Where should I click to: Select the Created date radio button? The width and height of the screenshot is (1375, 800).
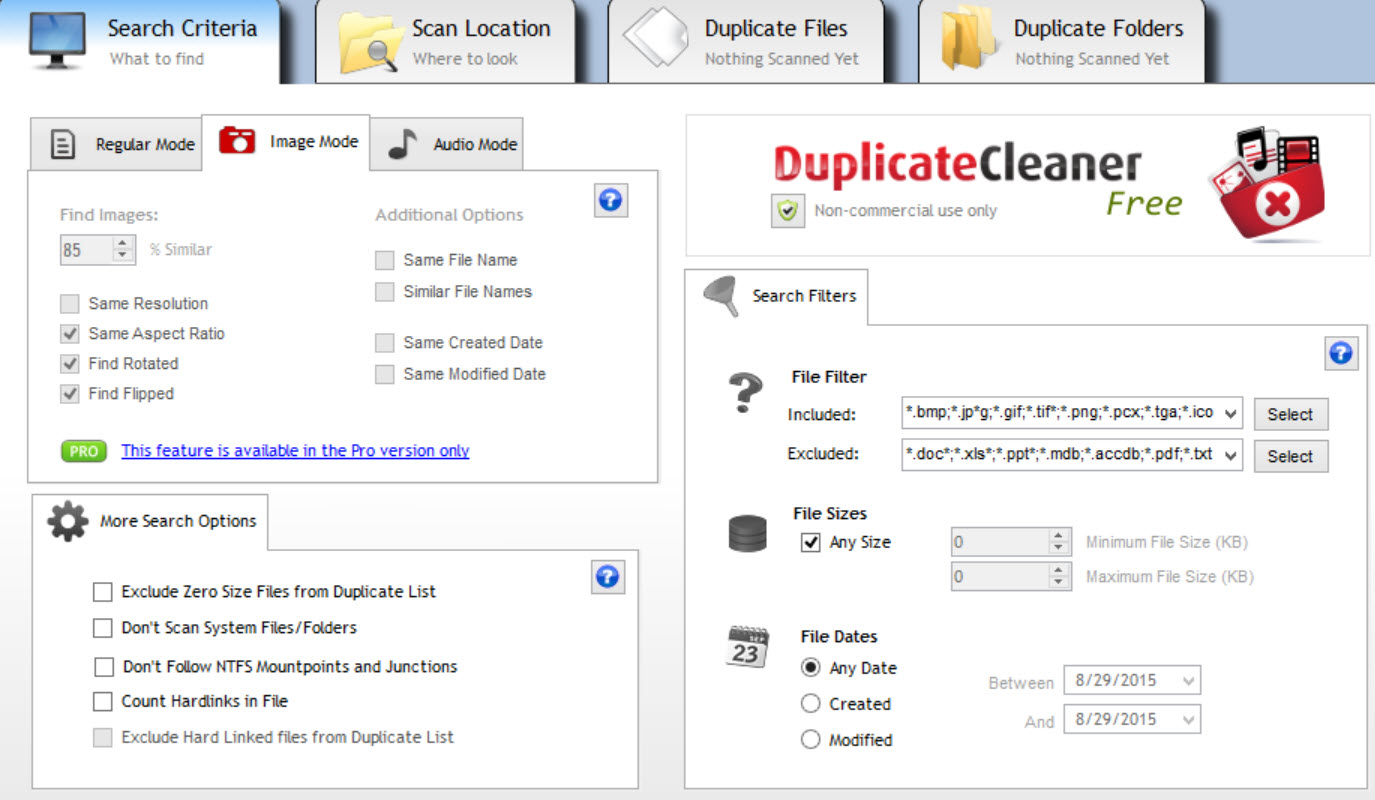pyautogui.click(x=811, y=704)
